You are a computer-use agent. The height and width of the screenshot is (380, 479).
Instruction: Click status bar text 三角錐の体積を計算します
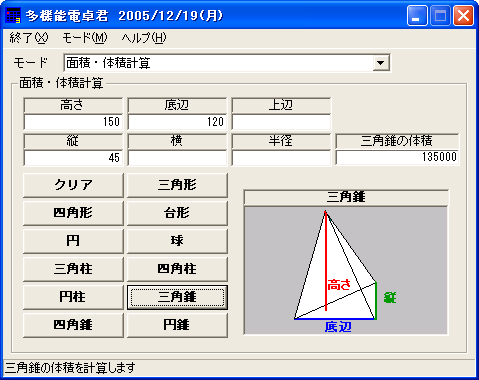point(70,368)
